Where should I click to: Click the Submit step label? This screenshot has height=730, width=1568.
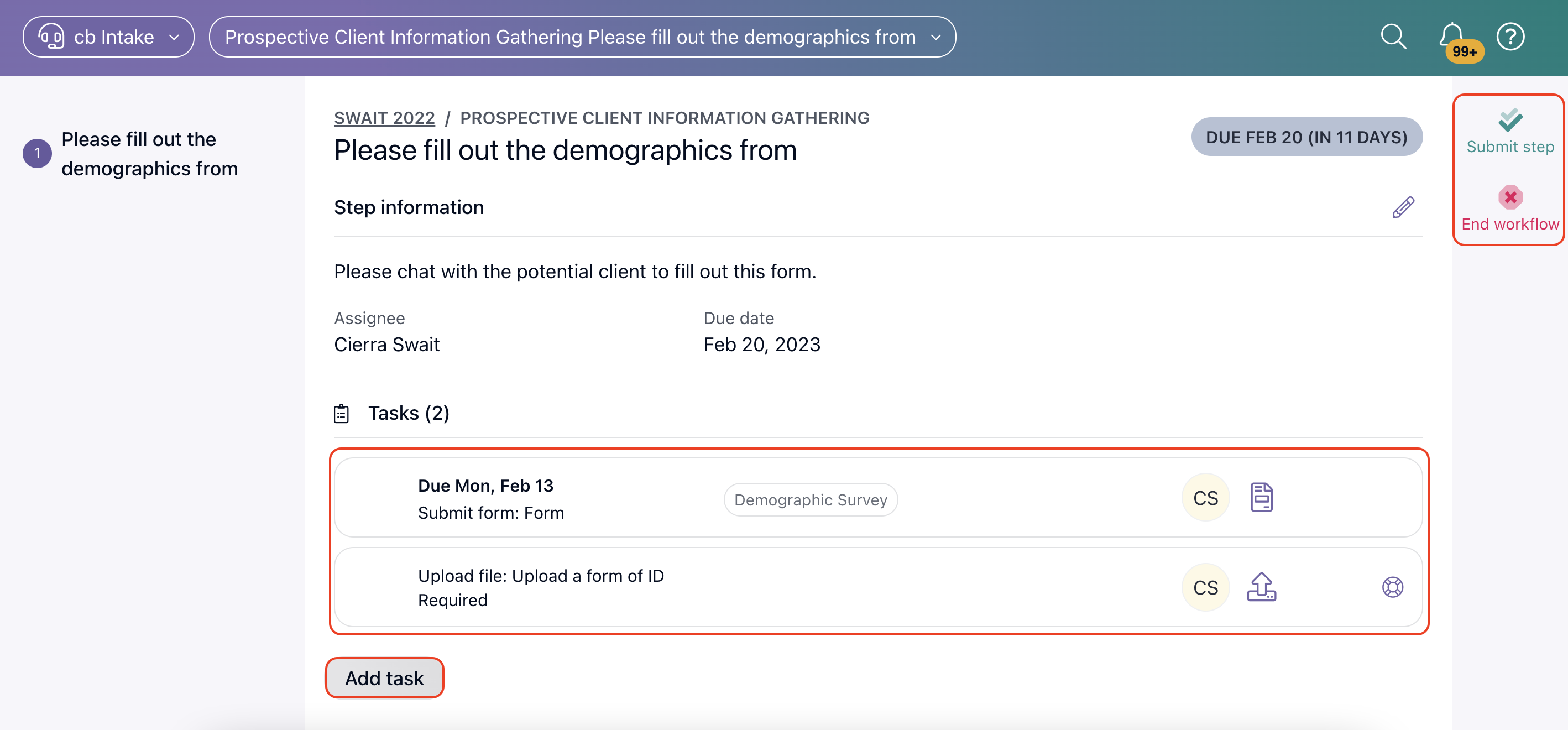(x=1510, y=147)
